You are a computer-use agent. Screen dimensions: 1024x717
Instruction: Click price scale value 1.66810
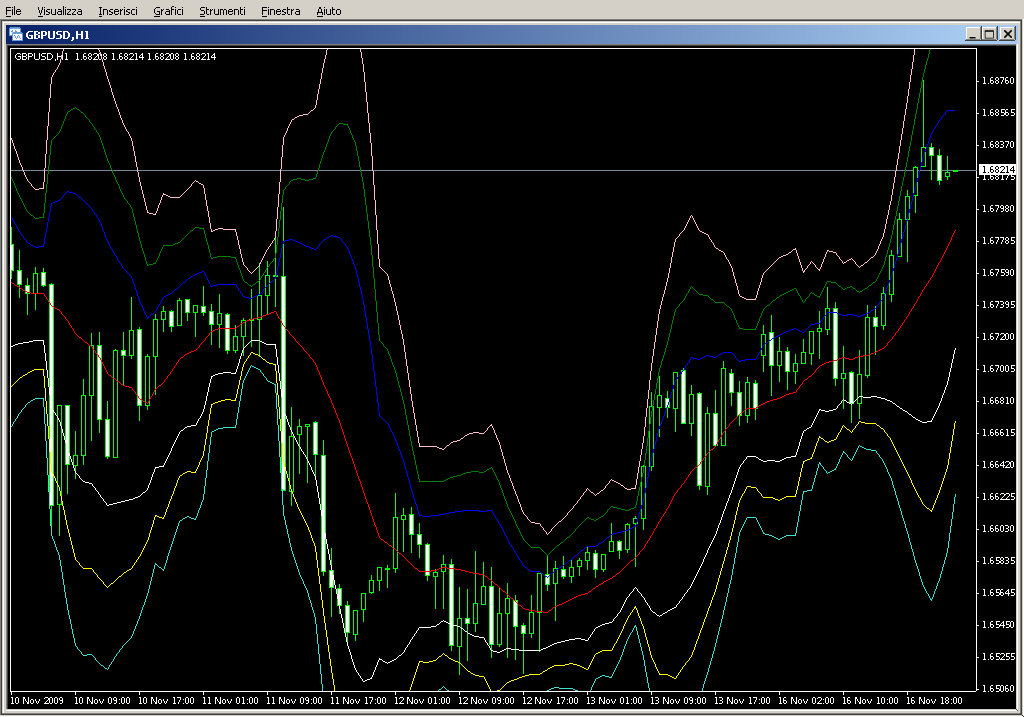click(999, 401)
